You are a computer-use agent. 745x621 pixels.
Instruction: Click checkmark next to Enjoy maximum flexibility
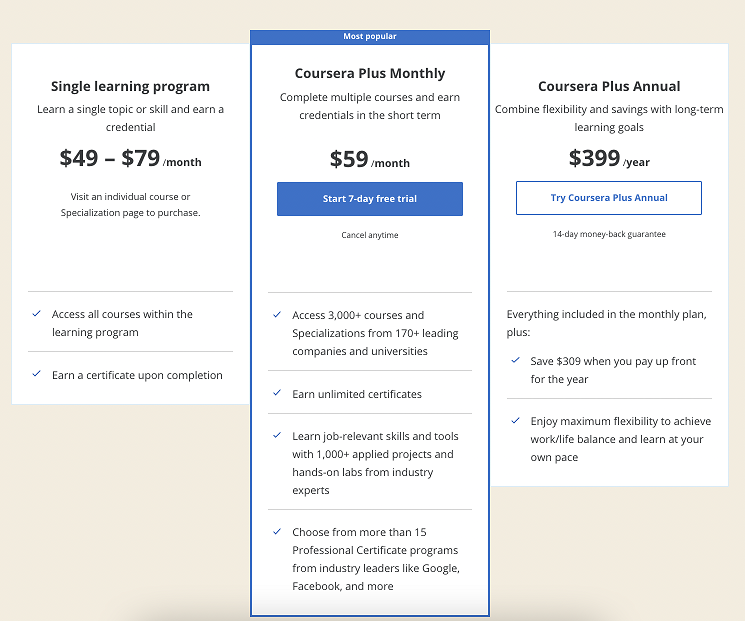(515, 420)
